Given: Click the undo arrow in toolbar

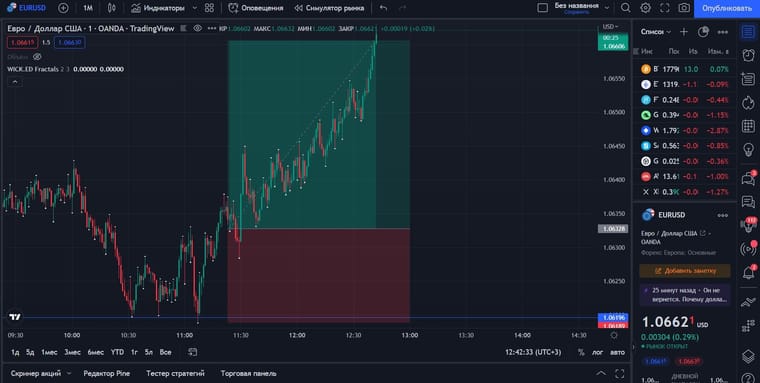Looking at the screenshot, I should pyautogui.click(x=383, y=8).
